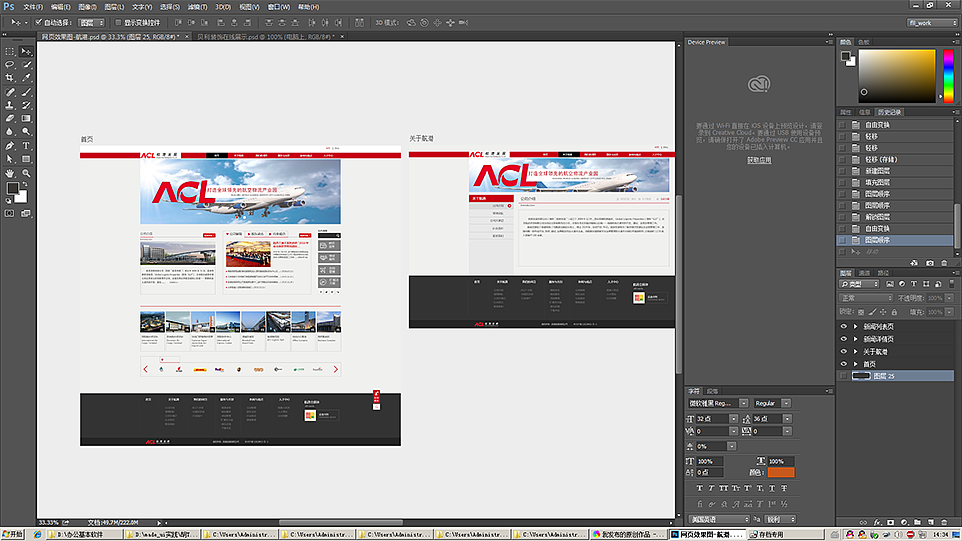Open the font size 32 点 dropdown
962x541 pixels.
[x=733, y=418]
